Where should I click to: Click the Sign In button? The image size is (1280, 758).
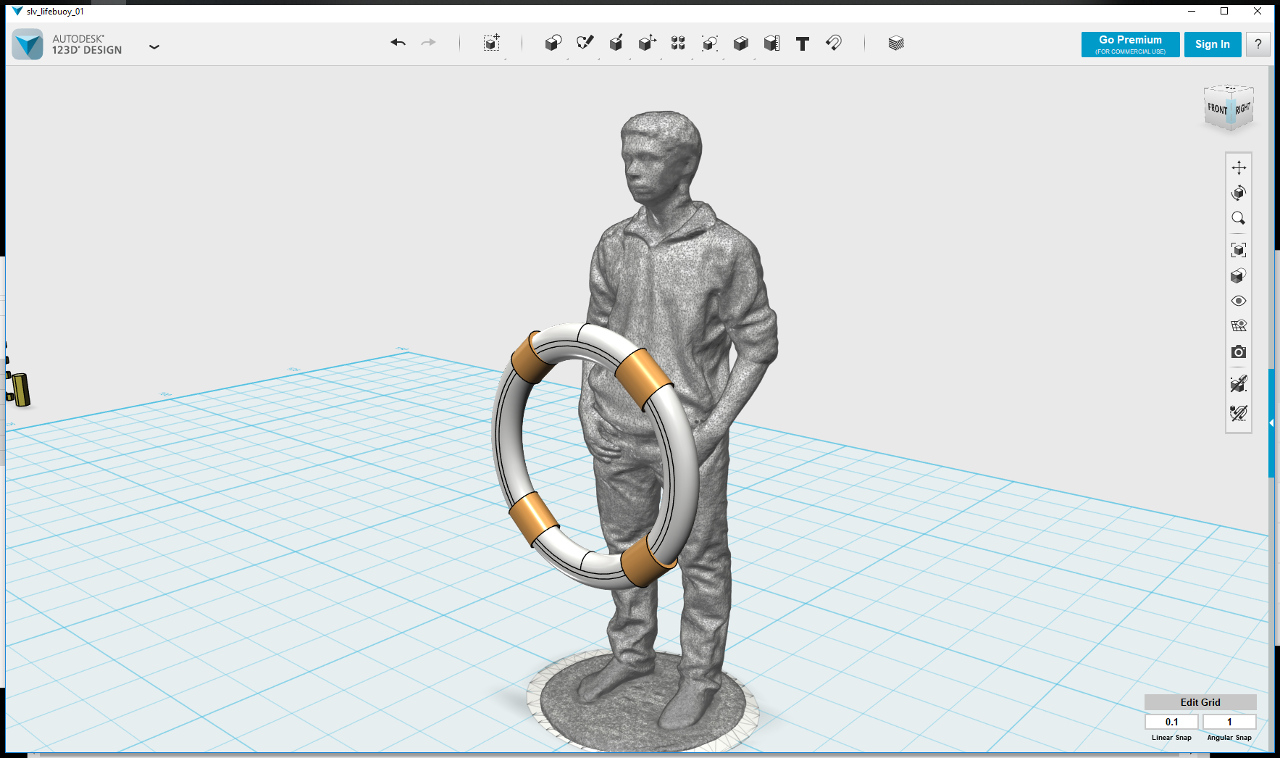click(x=1212, y=44)
